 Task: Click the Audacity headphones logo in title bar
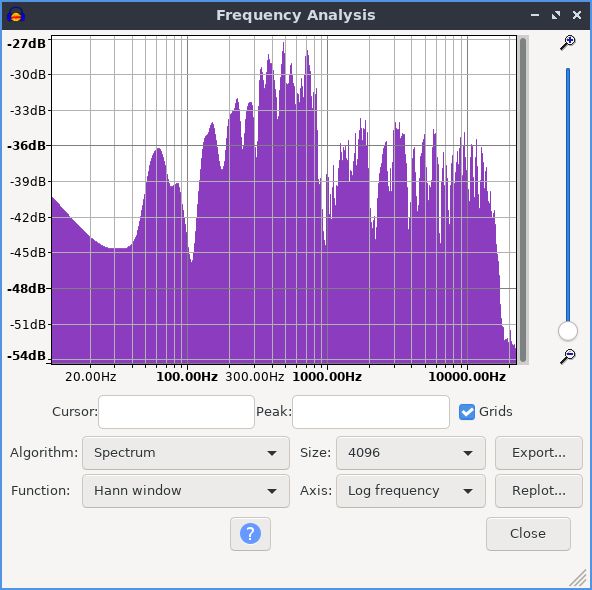point(16,15)
